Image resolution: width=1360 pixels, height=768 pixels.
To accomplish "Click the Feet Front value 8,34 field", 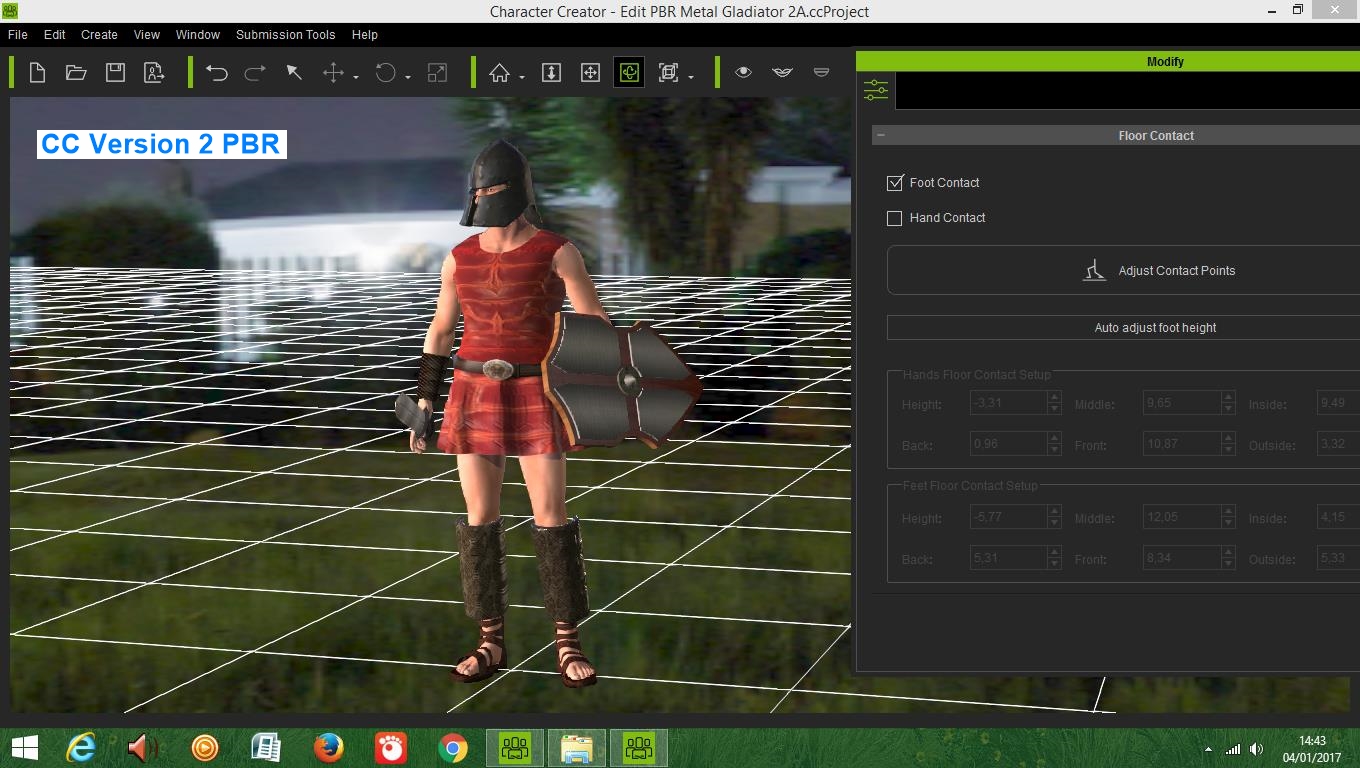I will coord(1180,558).
